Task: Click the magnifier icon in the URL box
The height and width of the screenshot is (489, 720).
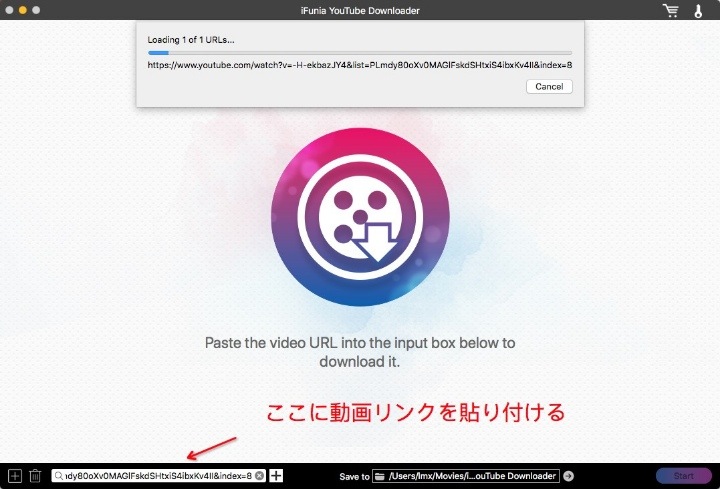Action: tap(59, 476)
